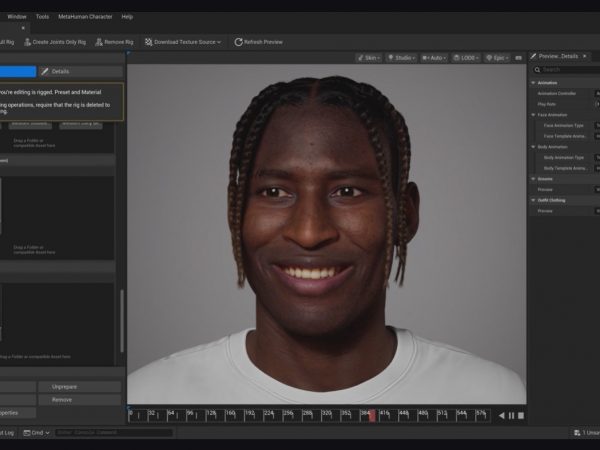Click the Download Texture Source icon
Screen dimensions: 600x450
[148, 42]
